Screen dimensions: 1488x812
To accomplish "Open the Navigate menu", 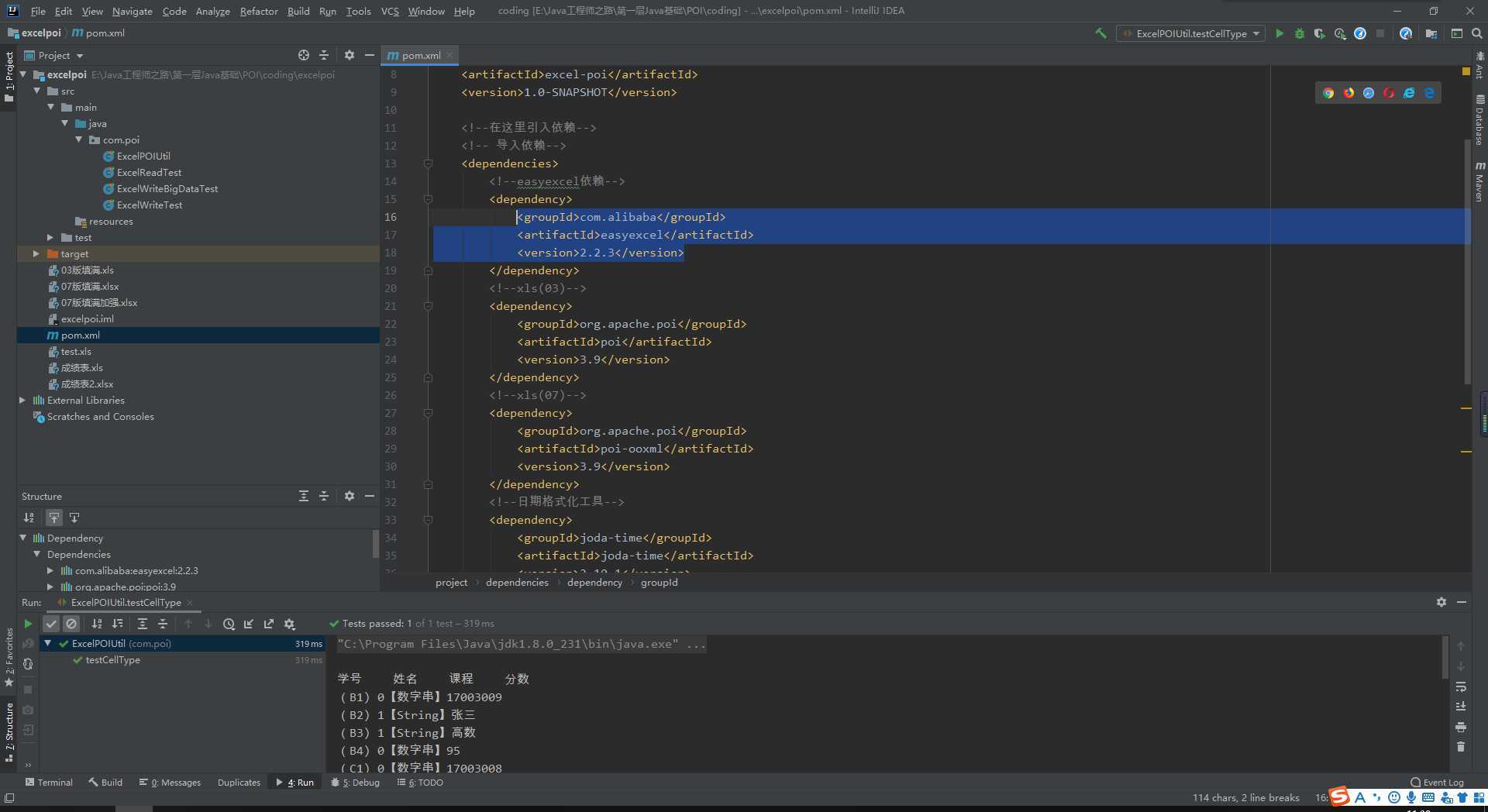I will (x=133, y=11).
